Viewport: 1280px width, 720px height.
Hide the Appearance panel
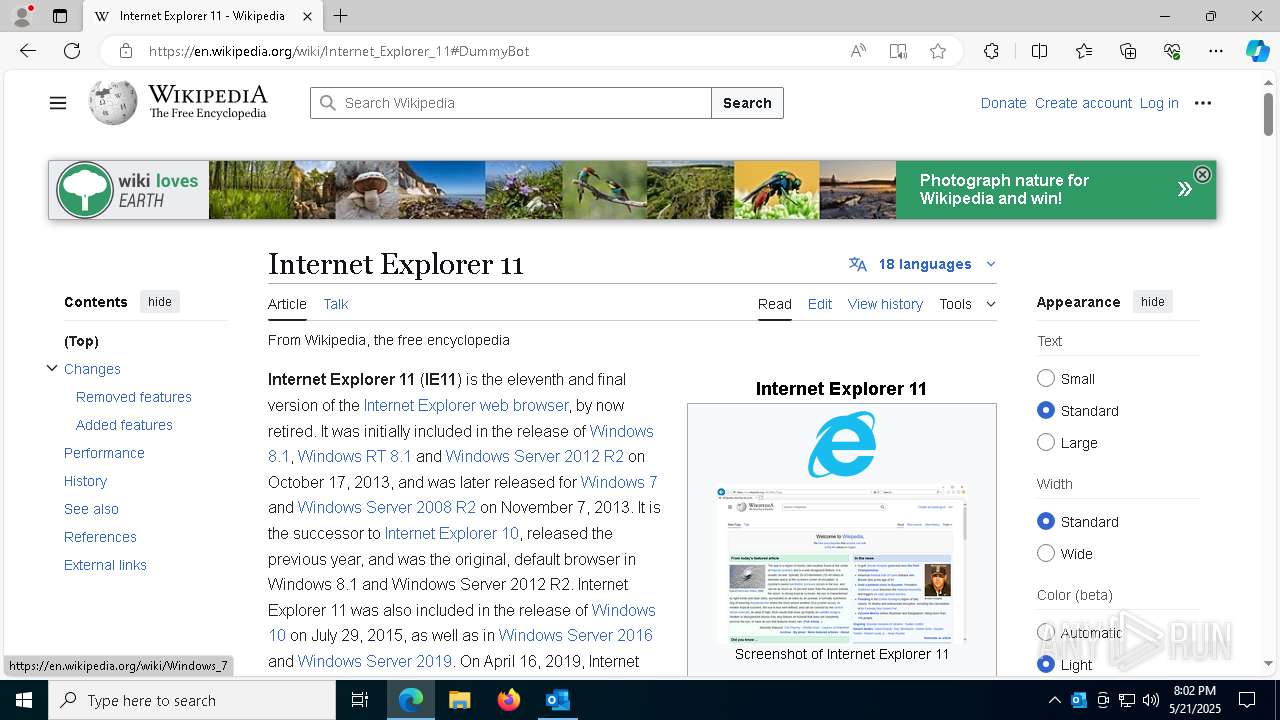coord(1153,302)
